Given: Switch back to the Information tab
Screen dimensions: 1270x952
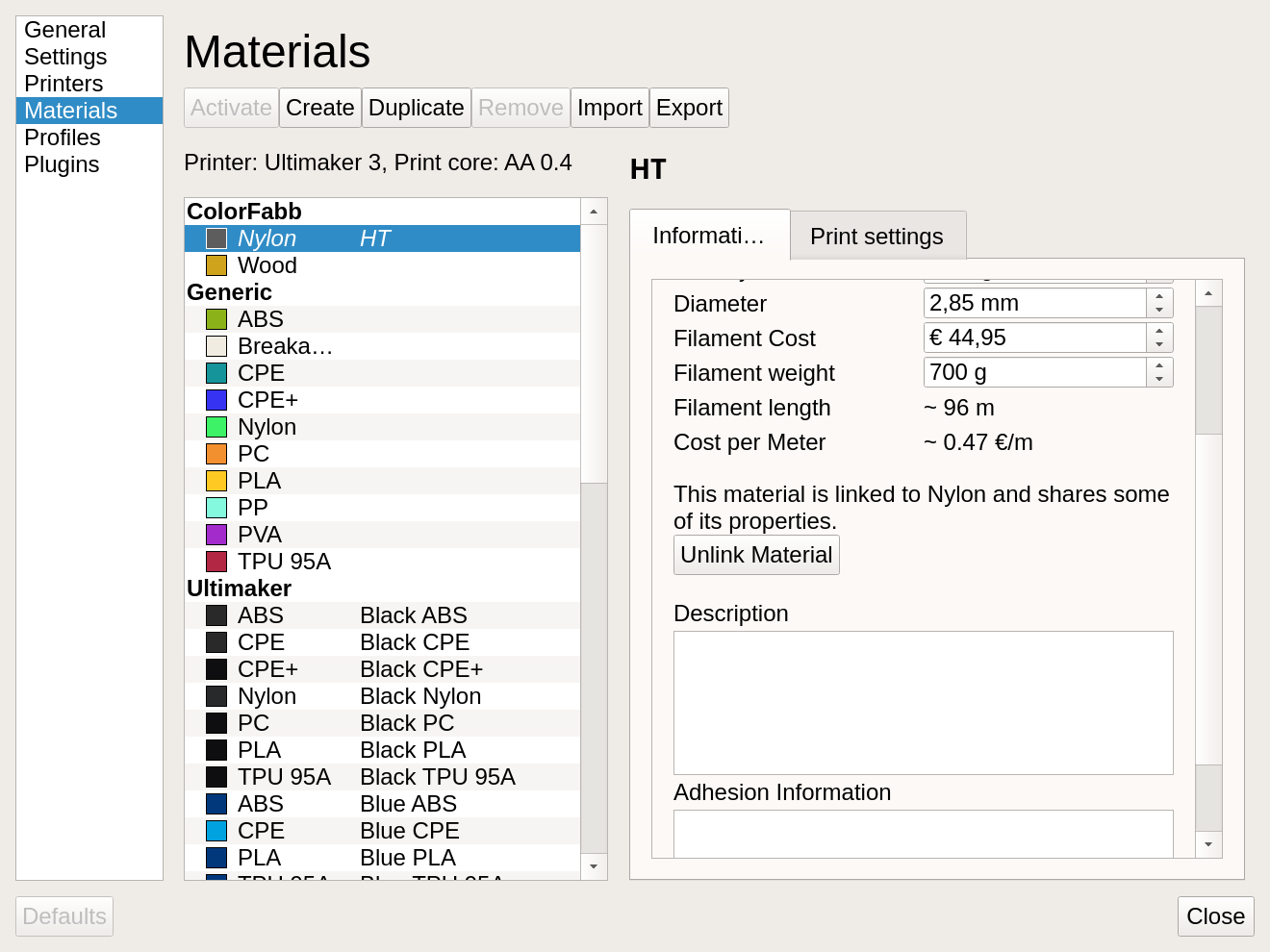Looking at the screenshot, I should [x=709, y=236].
